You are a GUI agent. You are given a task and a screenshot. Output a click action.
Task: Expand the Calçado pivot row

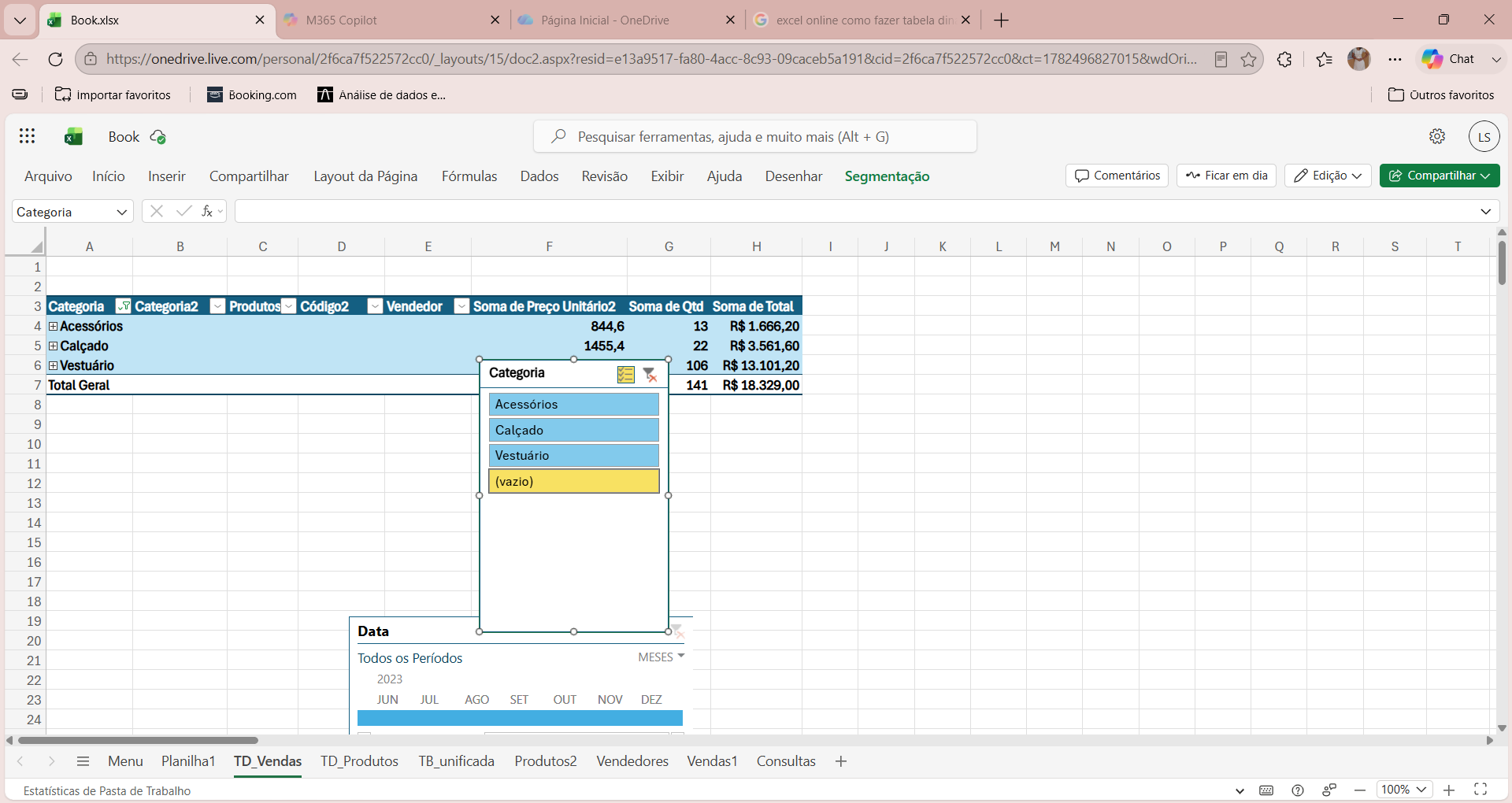pos(53,346)
